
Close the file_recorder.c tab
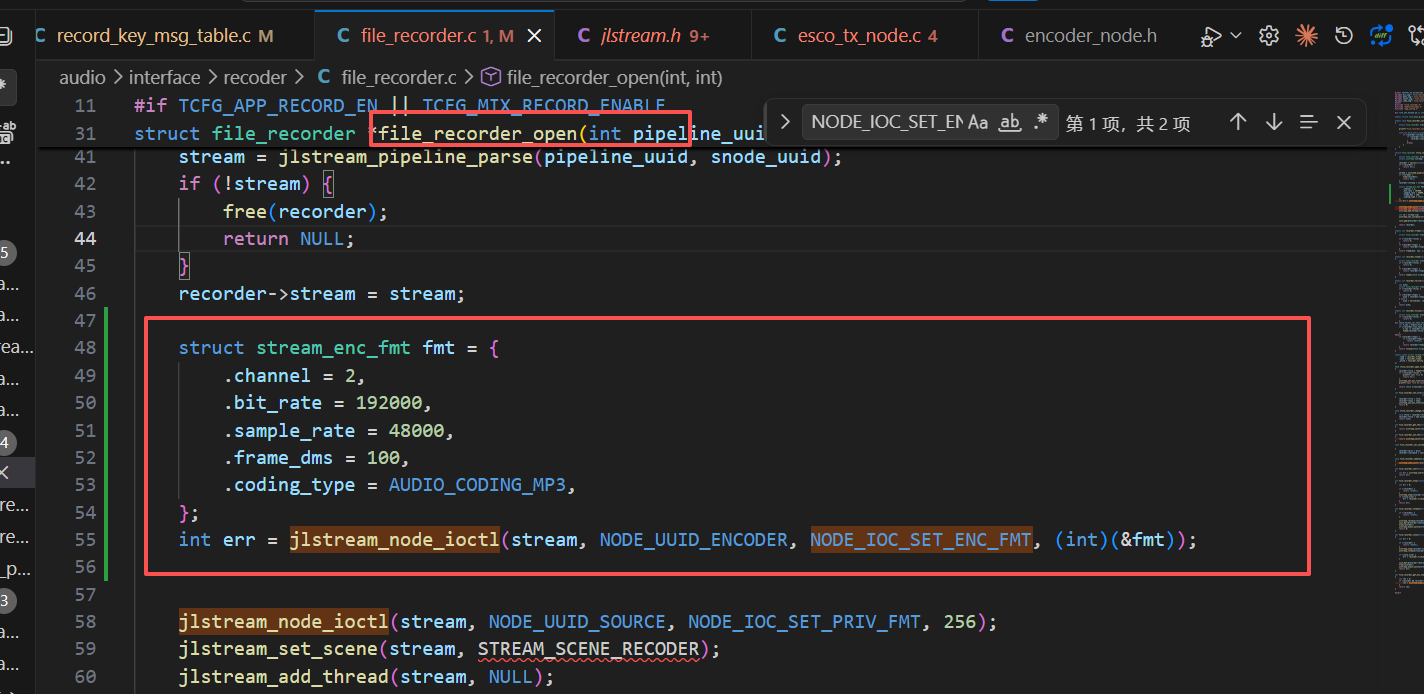tap(534, 36)
